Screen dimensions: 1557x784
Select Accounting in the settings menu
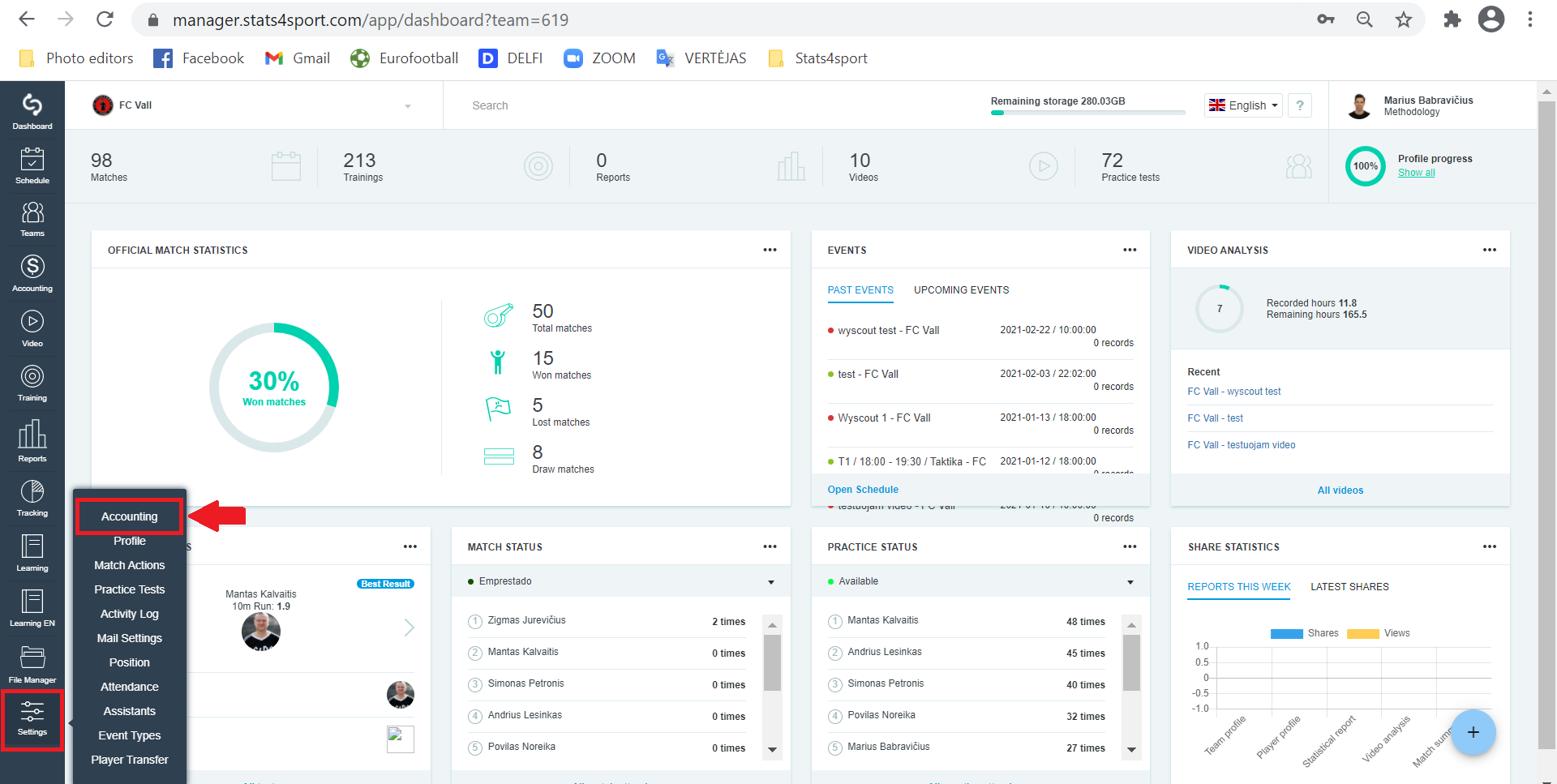[x=130, y=516]
